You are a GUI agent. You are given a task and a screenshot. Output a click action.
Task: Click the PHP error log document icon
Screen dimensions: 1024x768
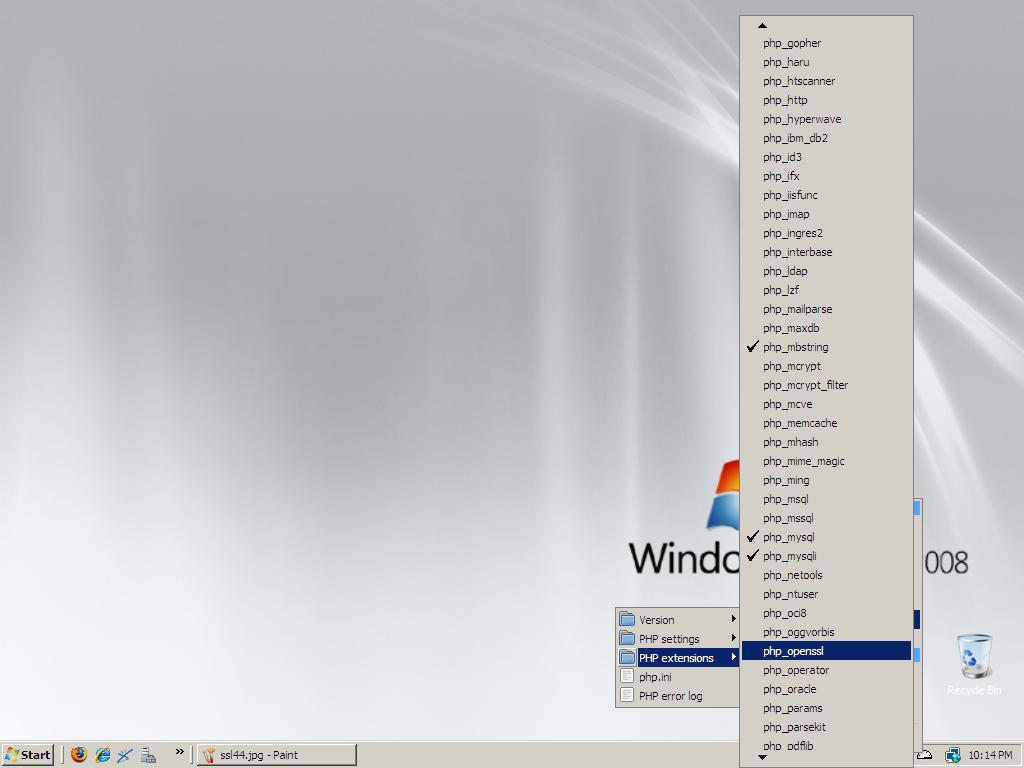point(627,696)
